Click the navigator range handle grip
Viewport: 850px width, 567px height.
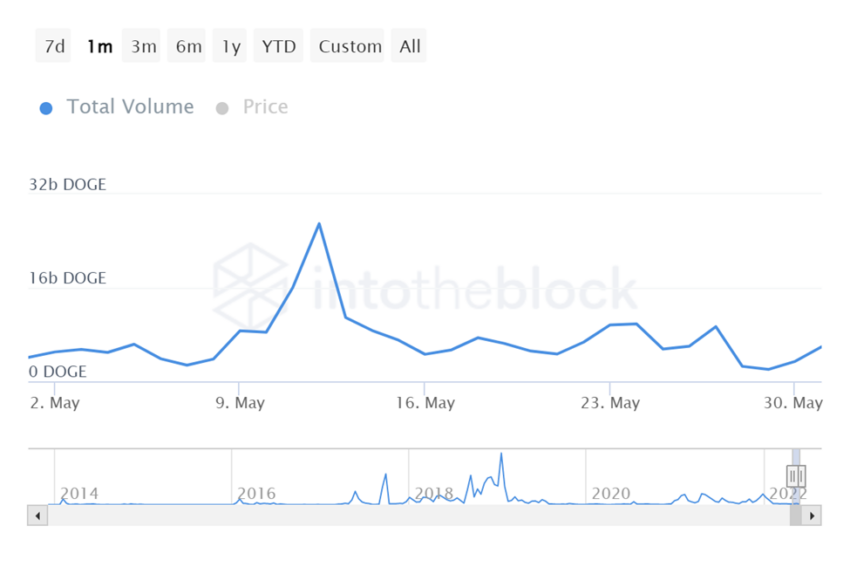[x=796, y=476]
